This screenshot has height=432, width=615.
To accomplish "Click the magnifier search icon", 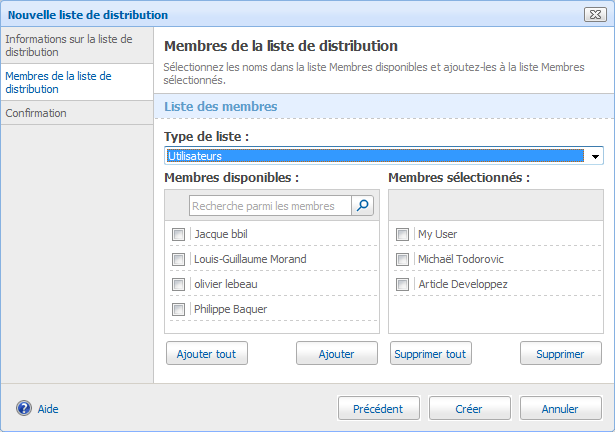I will point(362,206).
